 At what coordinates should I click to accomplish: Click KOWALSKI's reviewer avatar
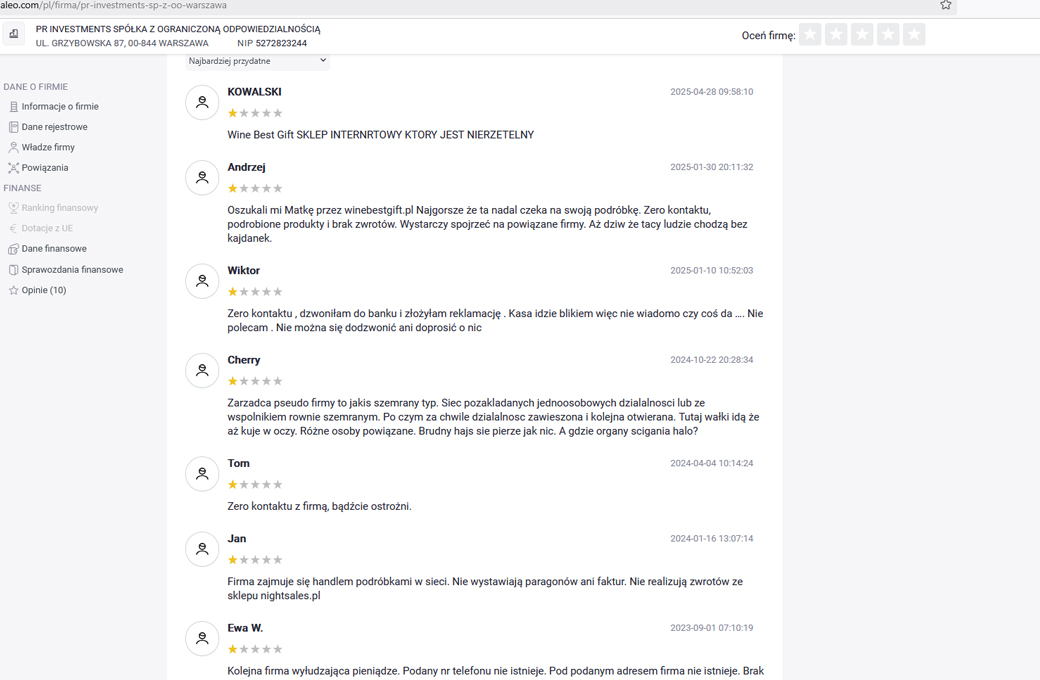tap(202, 102)
